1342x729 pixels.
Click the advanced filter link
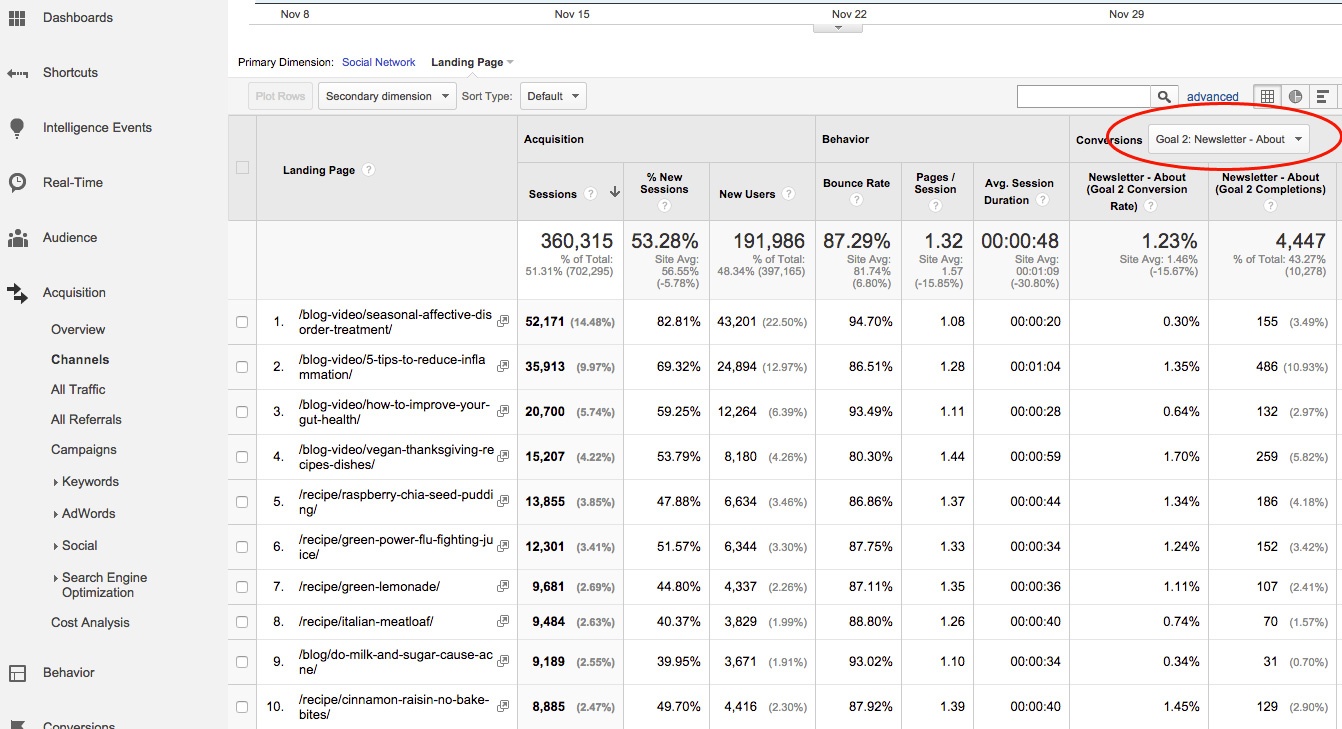tap(1212, 97)
